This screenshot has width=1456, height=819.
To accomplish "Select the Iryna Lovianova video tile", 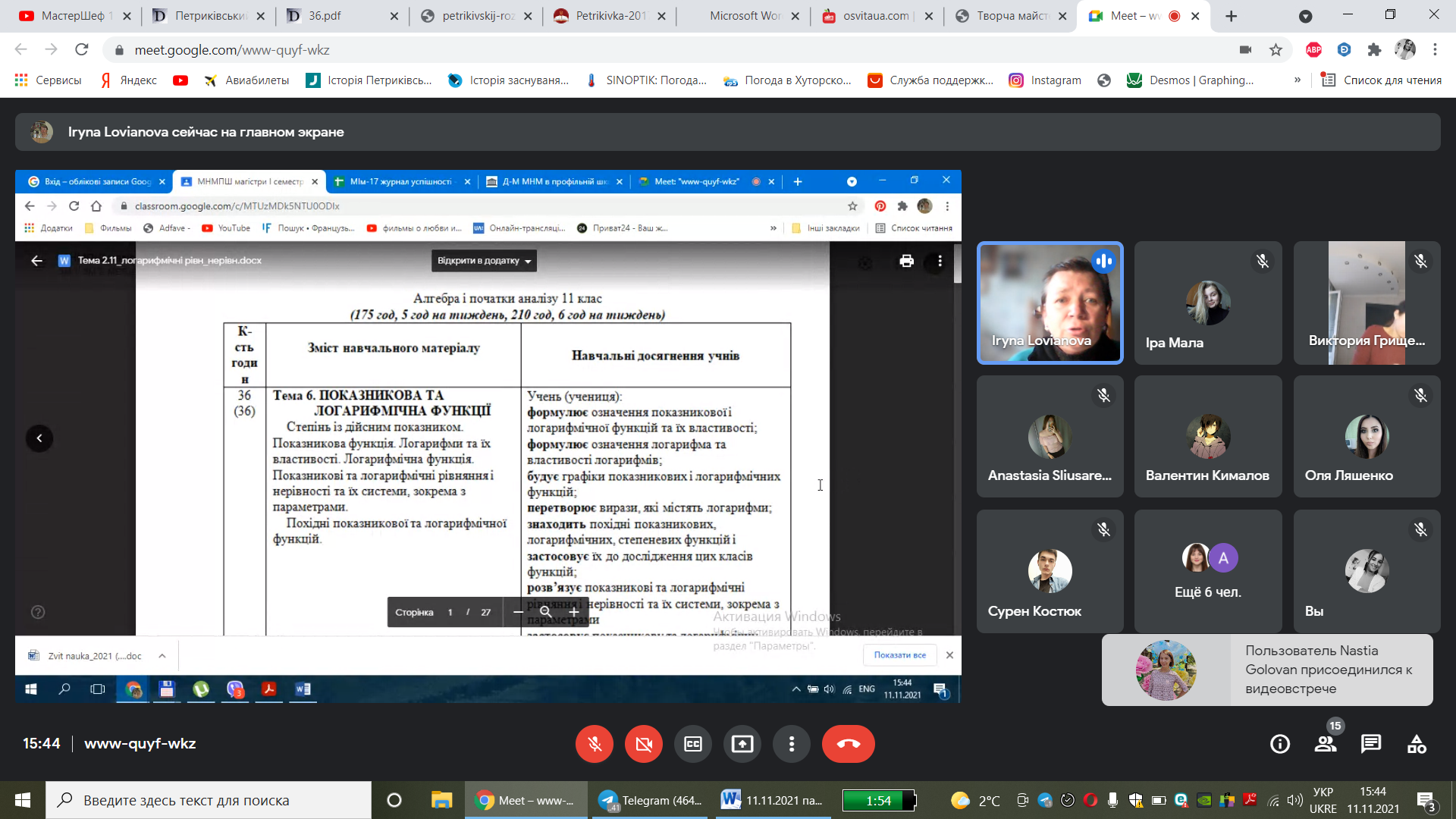I will click(x=1050, y=303).
